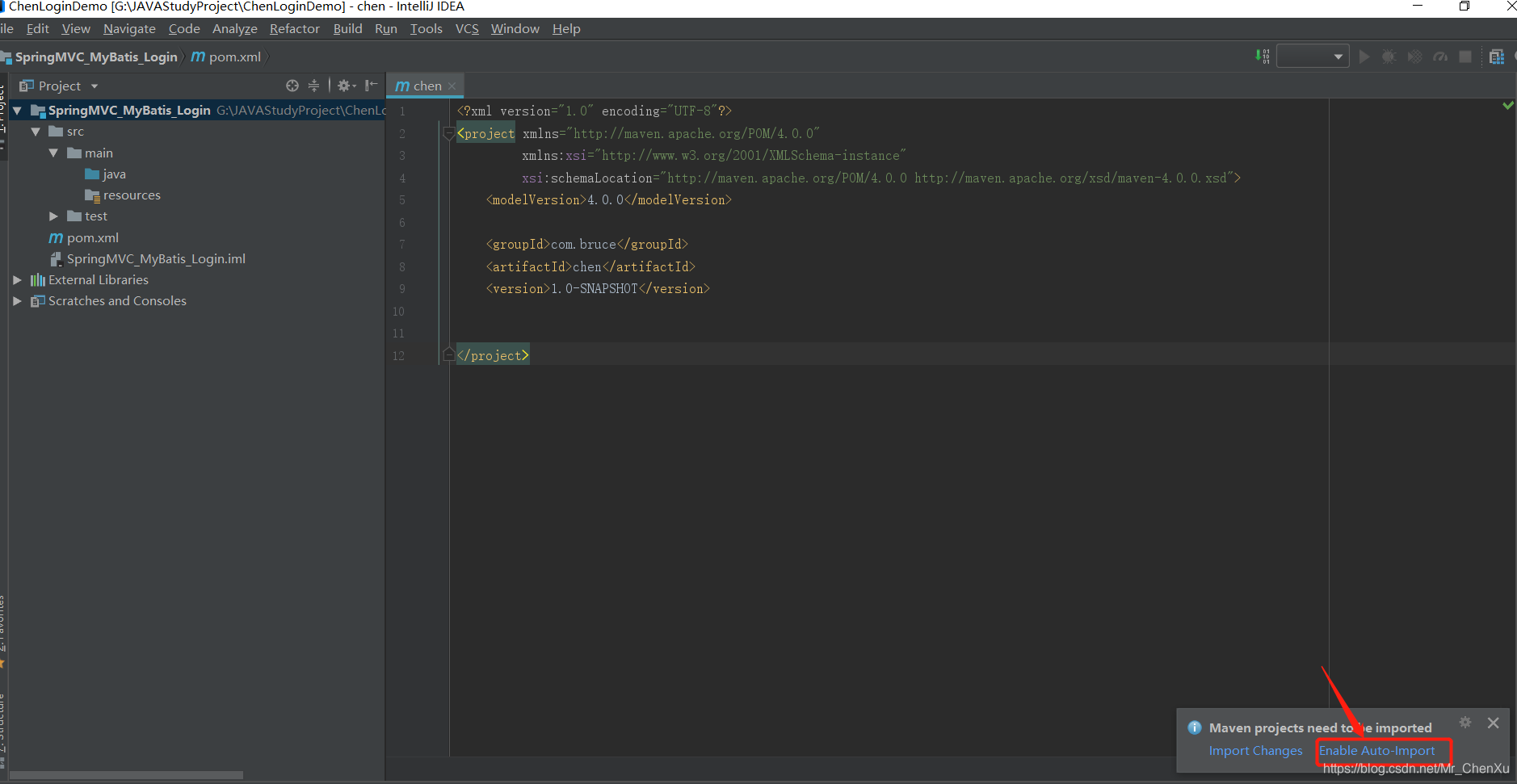Open the Run menu
The image size is (1517, 784).
386,29
